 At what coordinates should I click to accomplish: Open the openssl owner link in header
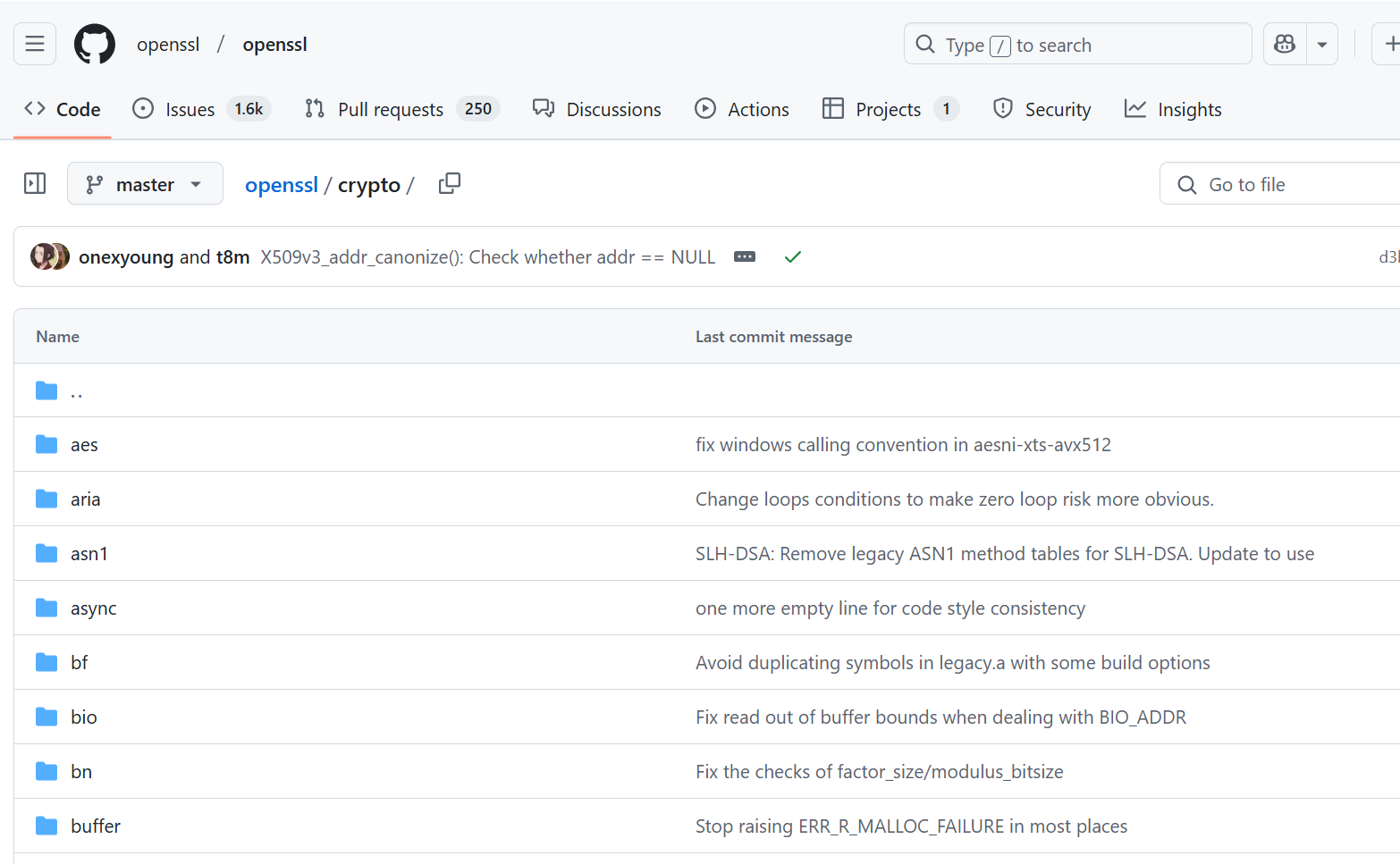click(x=168, y=45)
